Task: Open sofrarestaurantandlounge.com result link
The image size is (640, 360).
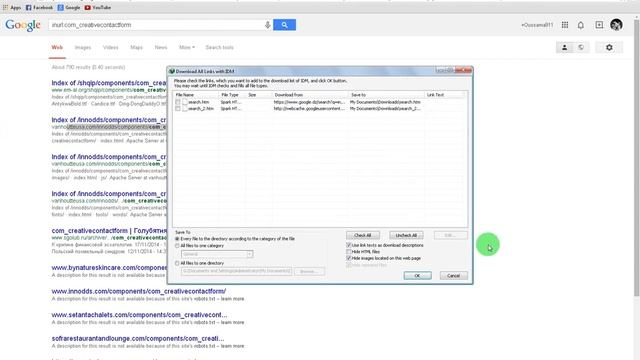Action: [x=138, y=338]
